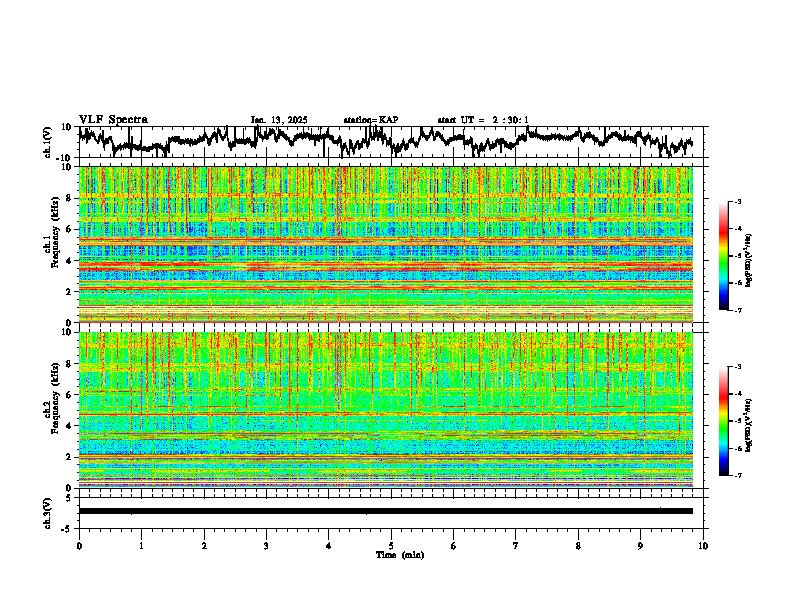Click time axis tick label "3"
Viewport: 792px width, 612px height.
click(x=266, y=546)
